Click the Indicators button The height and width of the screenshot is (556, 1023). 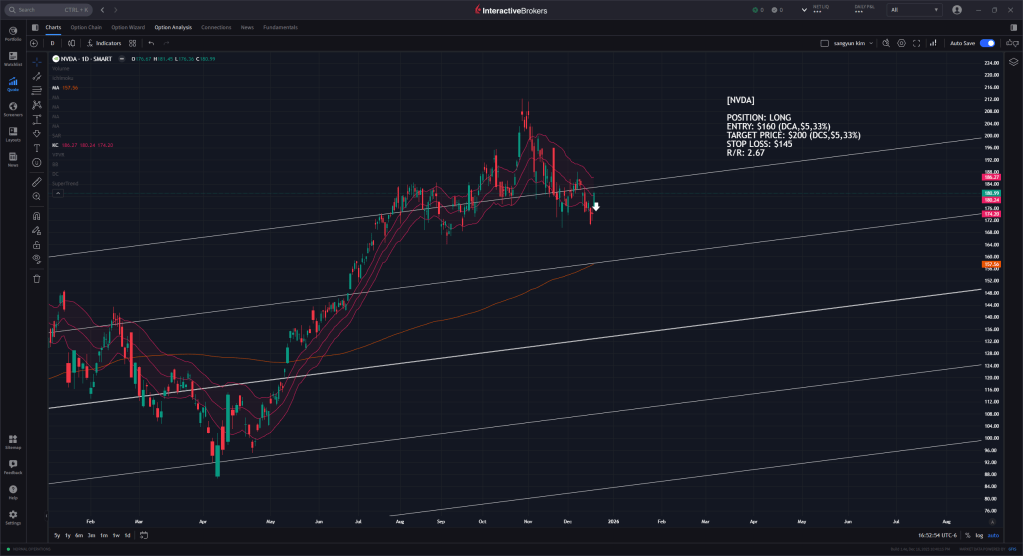point(104,43)
